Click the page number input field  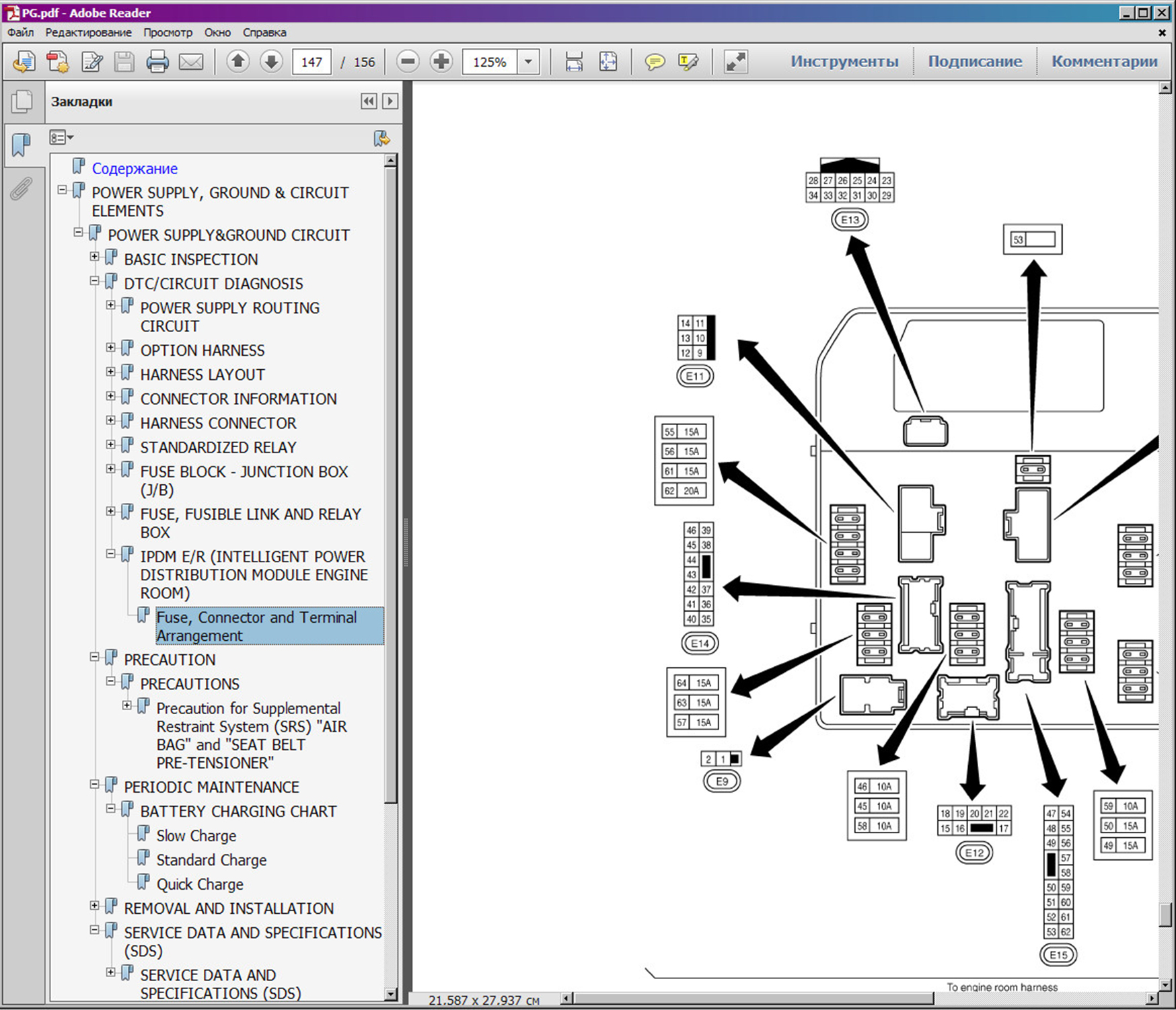(x=311, y=62)
